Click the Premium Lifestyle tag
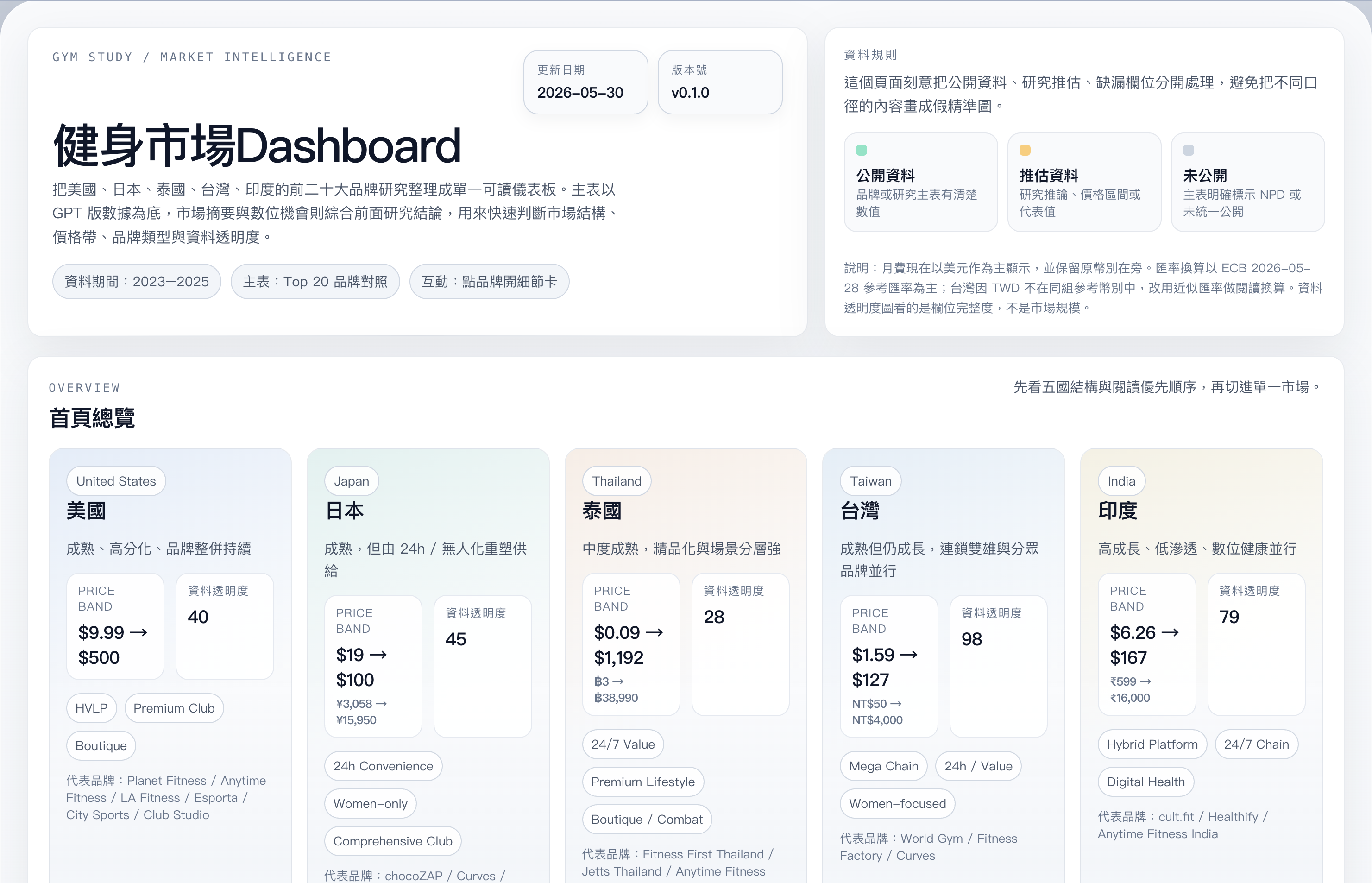1372x883 pixels. click(x=643, y=782)
